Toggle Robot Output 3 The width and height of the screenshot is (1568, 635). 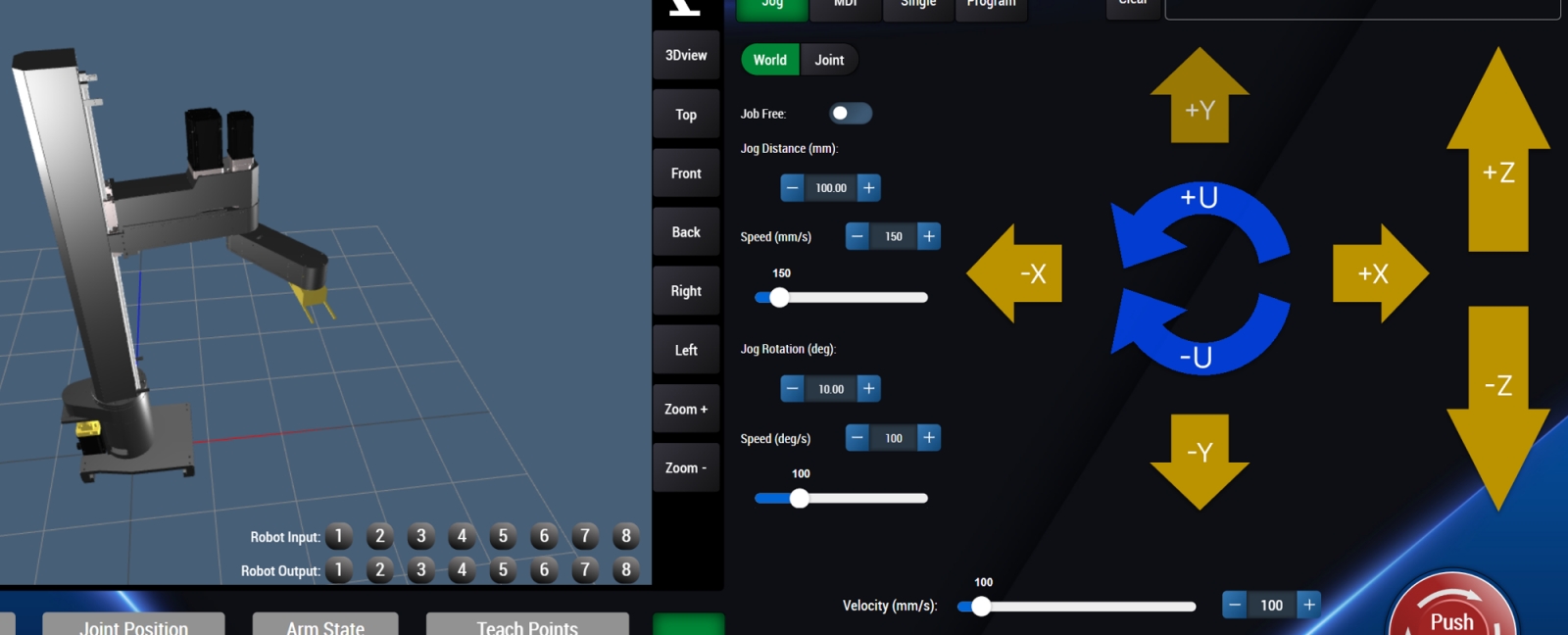(x=421, y=569)
